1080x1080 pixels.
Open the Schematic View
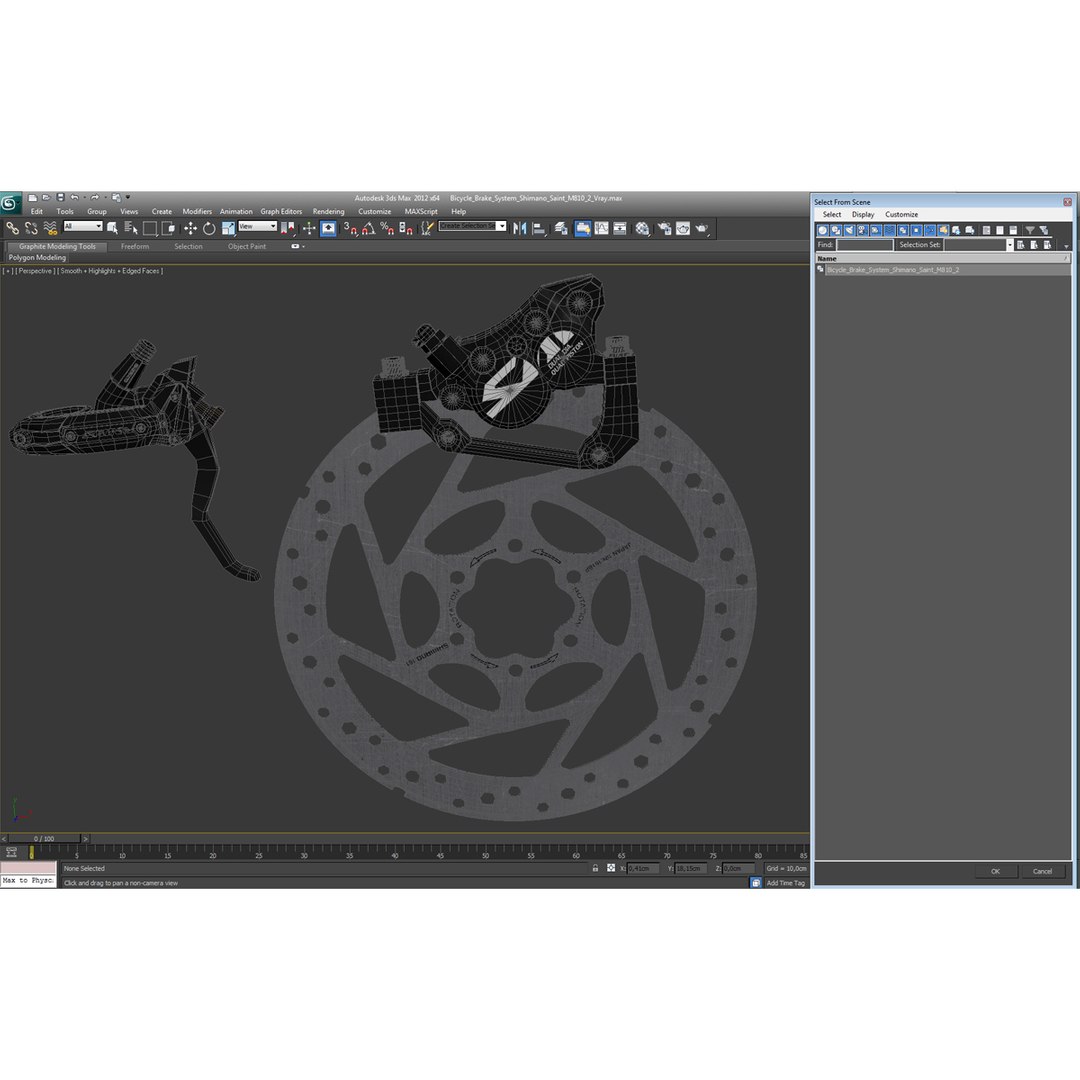[x=620, y=228]
